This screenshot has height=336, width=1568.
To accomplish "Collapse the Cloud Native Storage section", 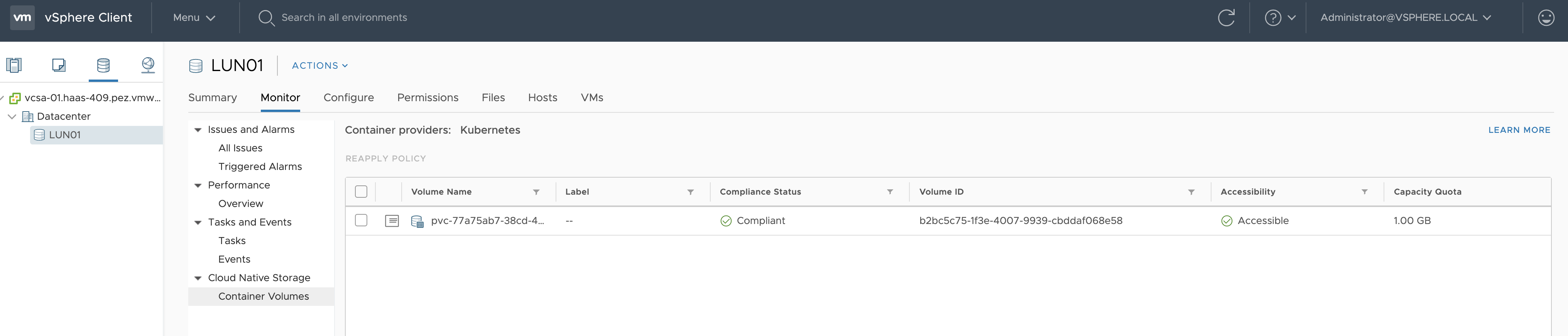I will pyautogui.click(x=198, y=278).
